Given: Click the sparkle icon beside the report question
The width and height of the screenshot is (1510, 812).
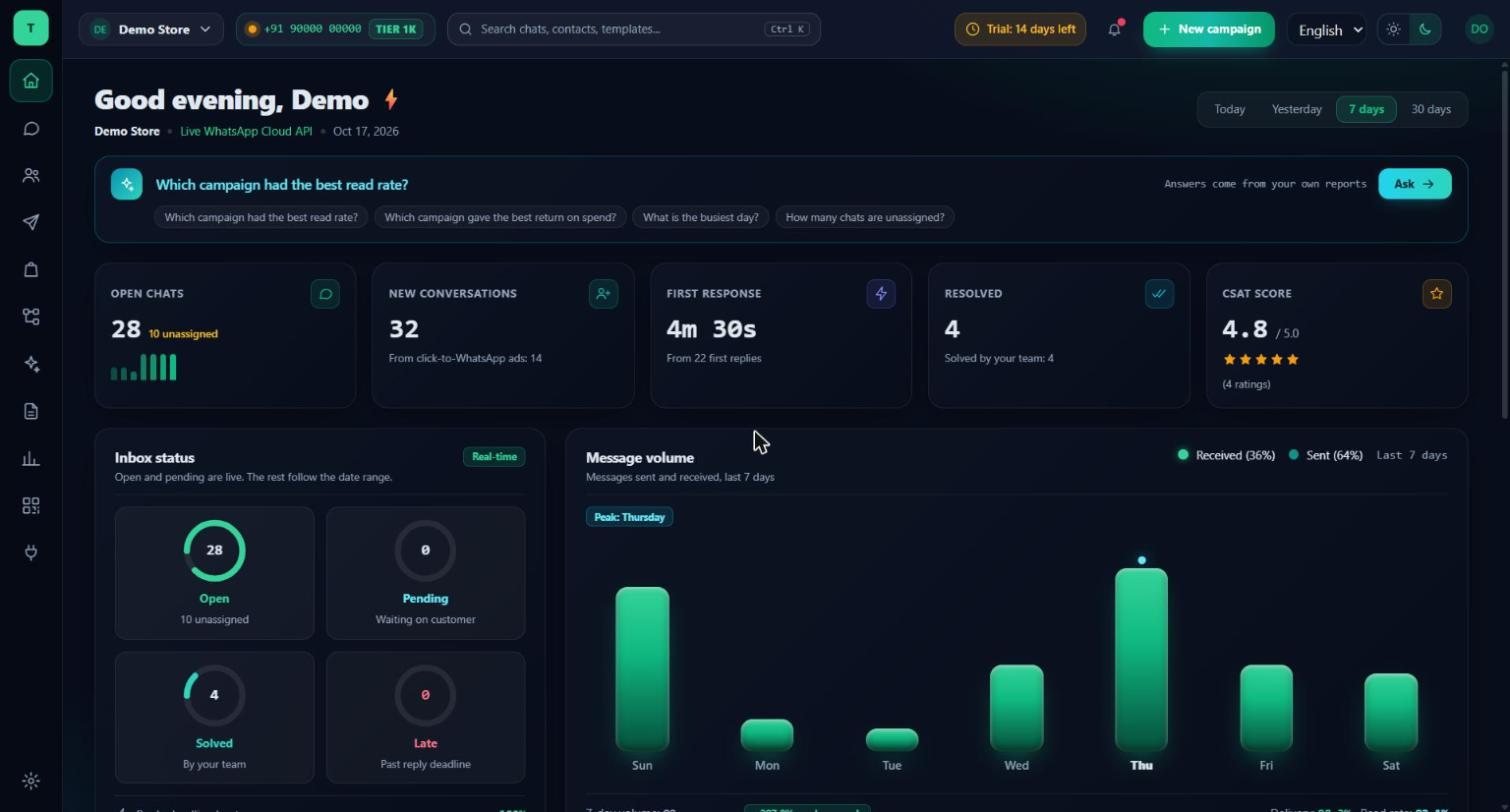Looking at the screenshot, I should click(x=126, y=184).
